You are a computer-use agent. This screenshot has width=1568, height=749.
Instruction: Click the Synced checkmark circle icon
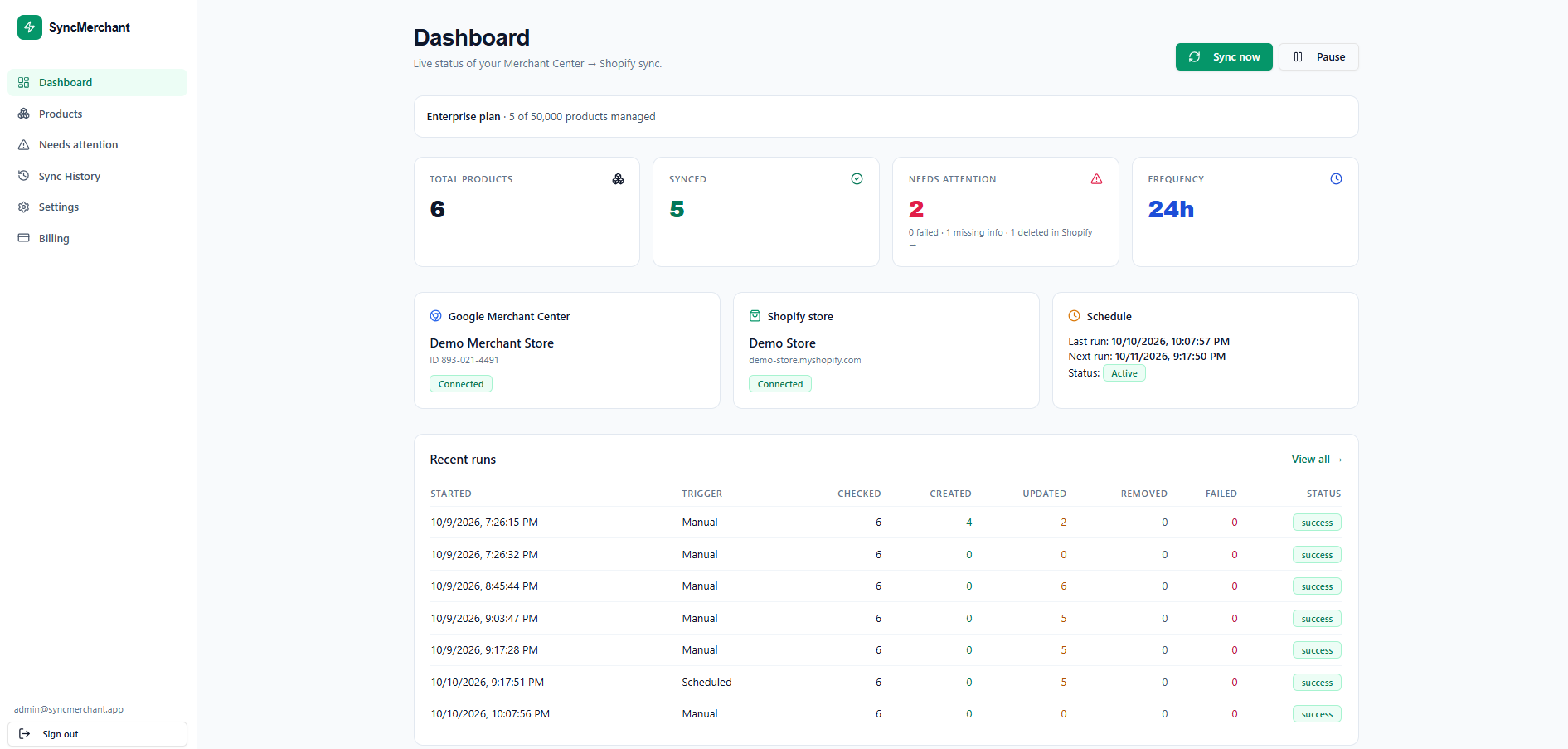(857, 179)
